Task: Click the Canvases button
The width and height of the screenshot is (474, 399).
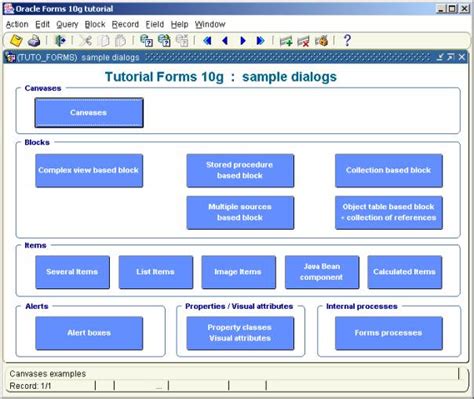Action: click(x=89, y=113)
